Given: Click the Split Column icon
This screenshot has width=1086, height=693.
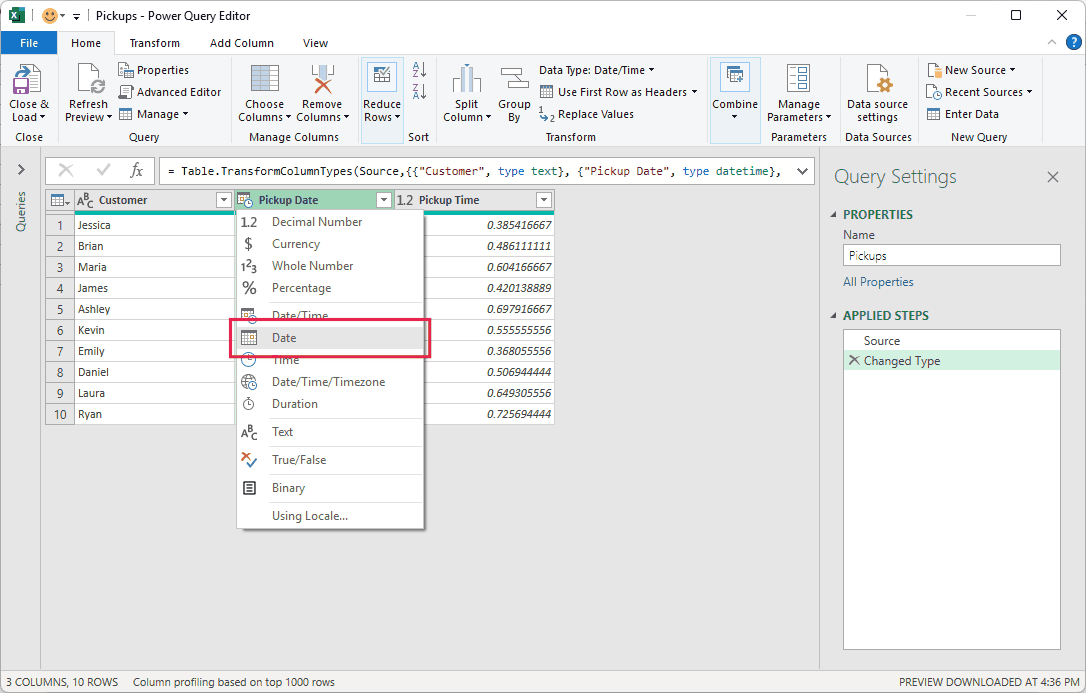Looking at the screenshot, I should (467, 78).
